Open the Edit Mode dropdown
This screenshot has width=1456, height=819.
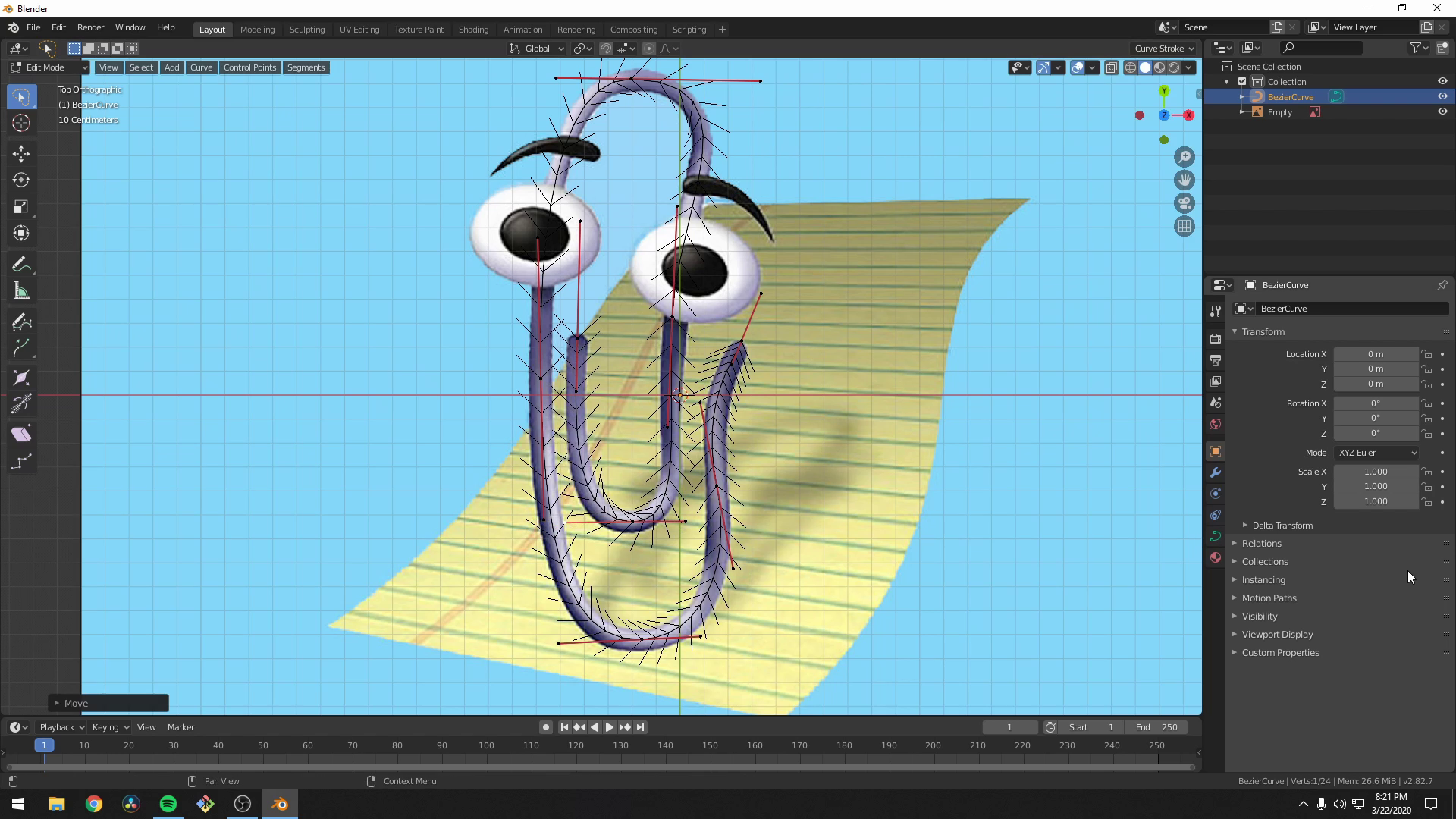(49, 67)
